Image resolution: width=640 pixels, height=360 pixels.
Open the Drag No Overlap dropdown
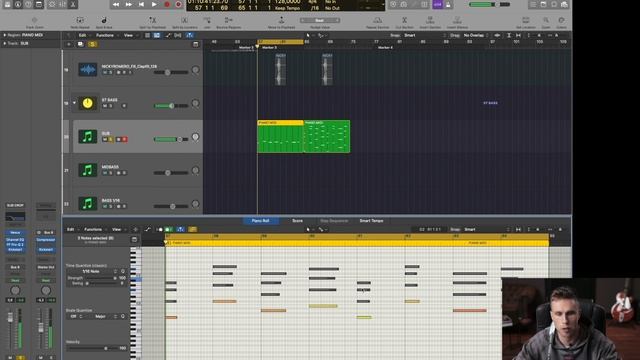point(476,36)
